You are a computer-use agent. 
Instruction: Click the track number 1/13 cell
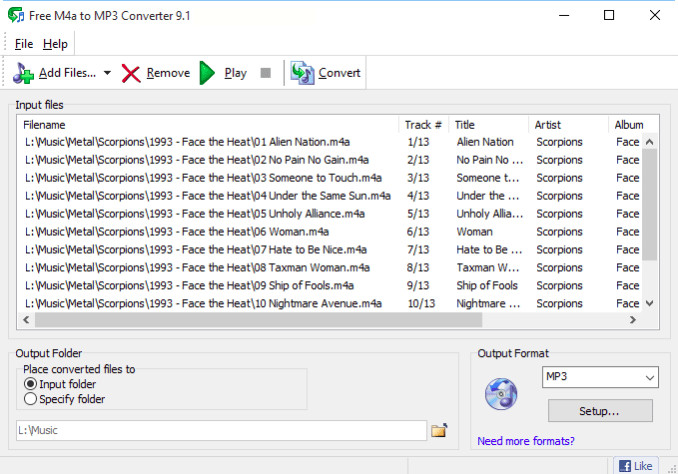418,142
